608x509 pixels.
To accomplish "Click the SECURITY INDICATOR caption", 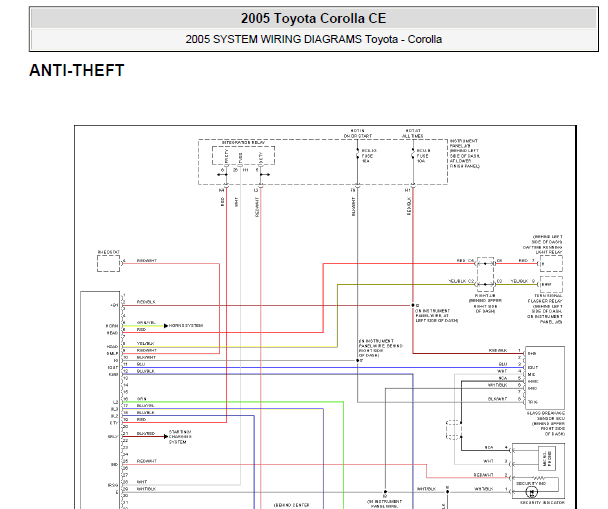I will (542, 503).
